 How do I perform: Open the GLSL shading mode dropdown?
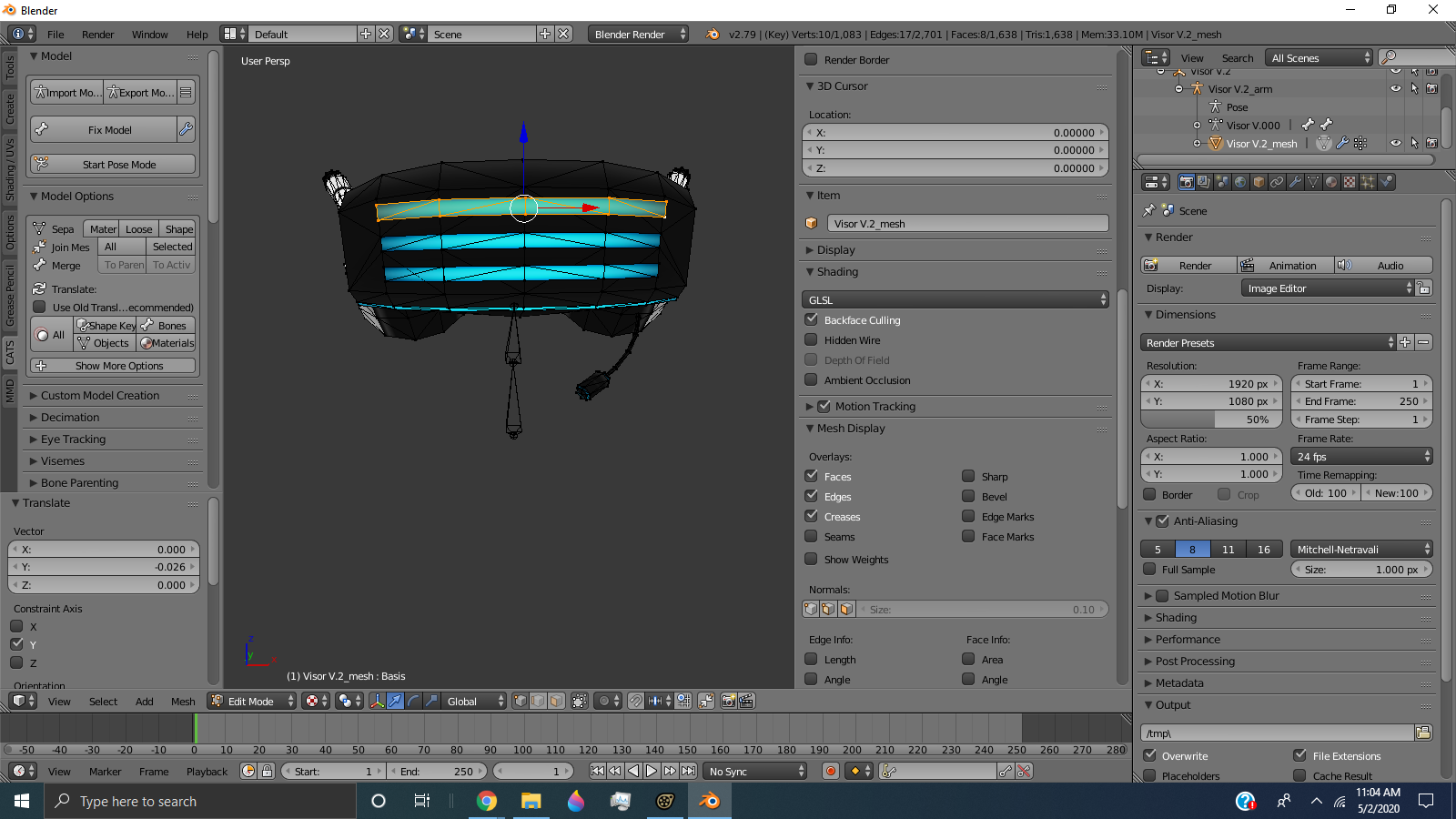955,299
